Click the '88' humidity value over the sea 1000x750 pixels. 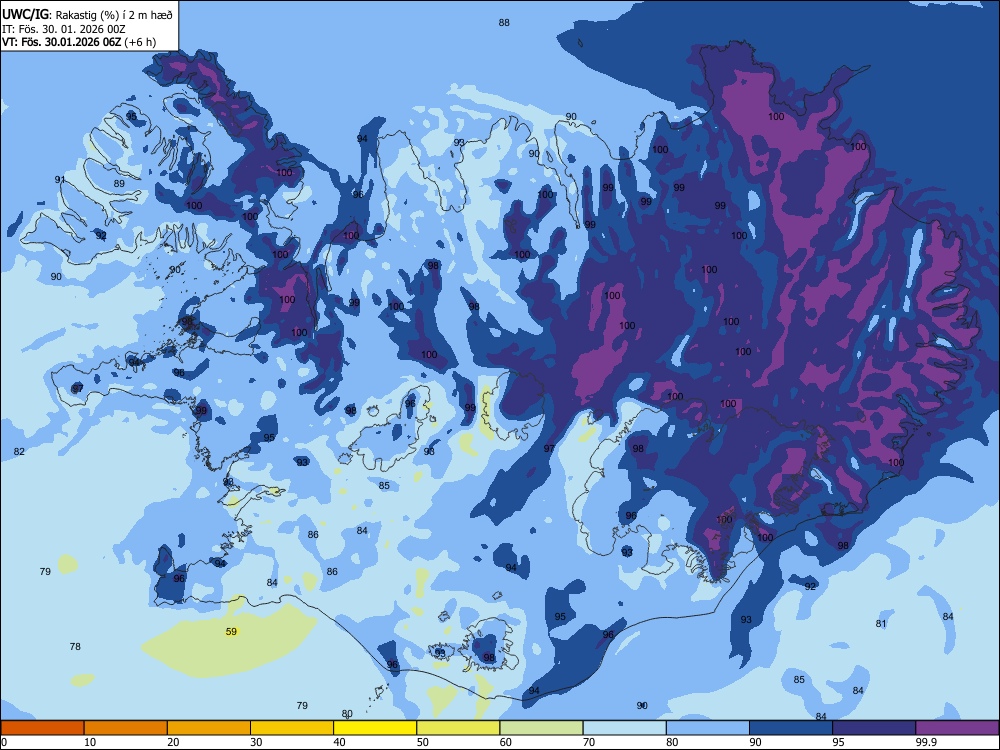[x=504, y=22]
